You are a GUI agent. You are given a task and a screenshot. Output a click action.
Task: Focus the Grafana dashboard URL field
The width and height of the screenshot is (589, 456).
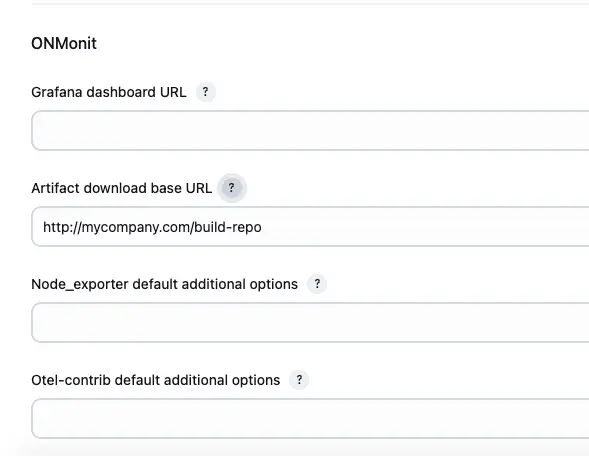(x=310, y=130)
